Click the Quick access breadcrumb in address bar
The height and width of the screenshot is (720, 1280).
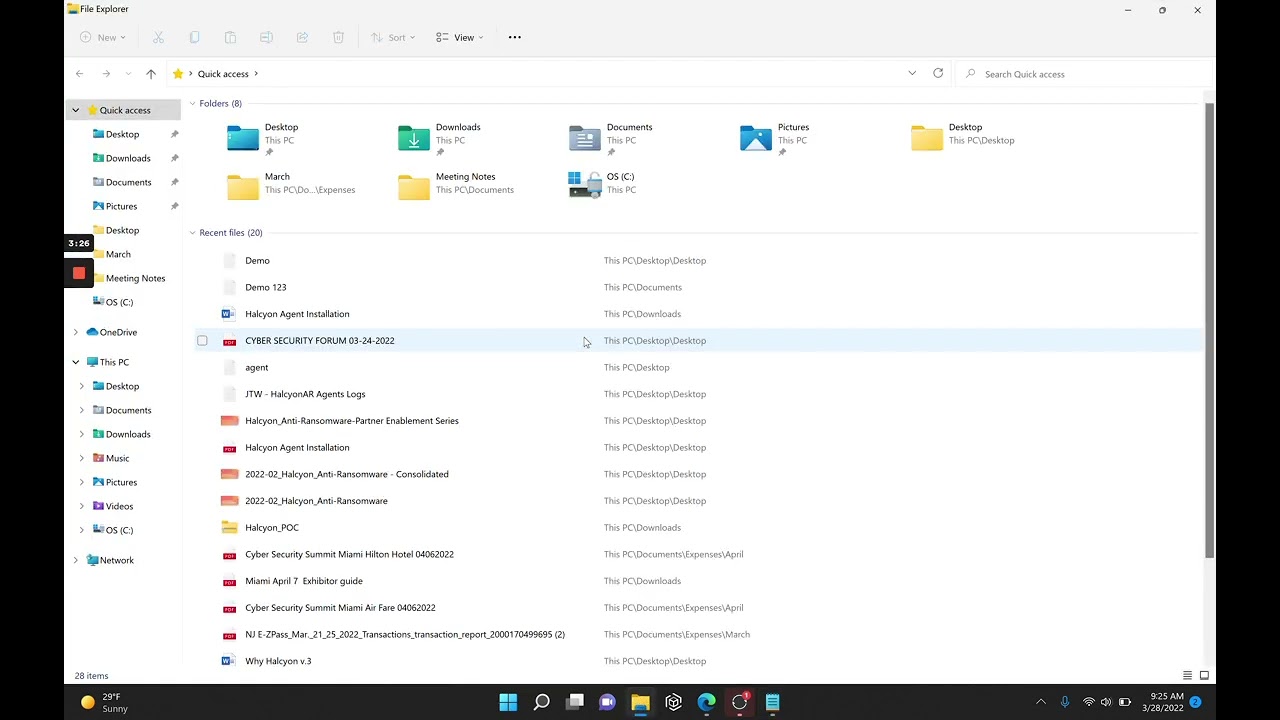[223, 74]
